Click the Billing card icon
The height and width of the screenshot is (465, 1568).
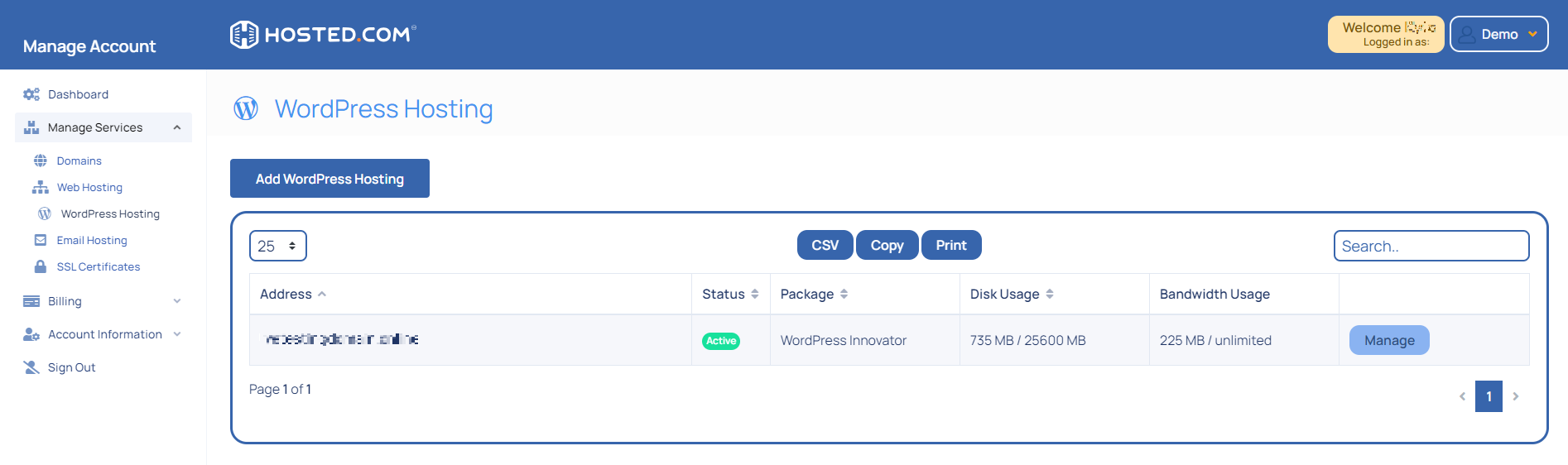point(31,301)
